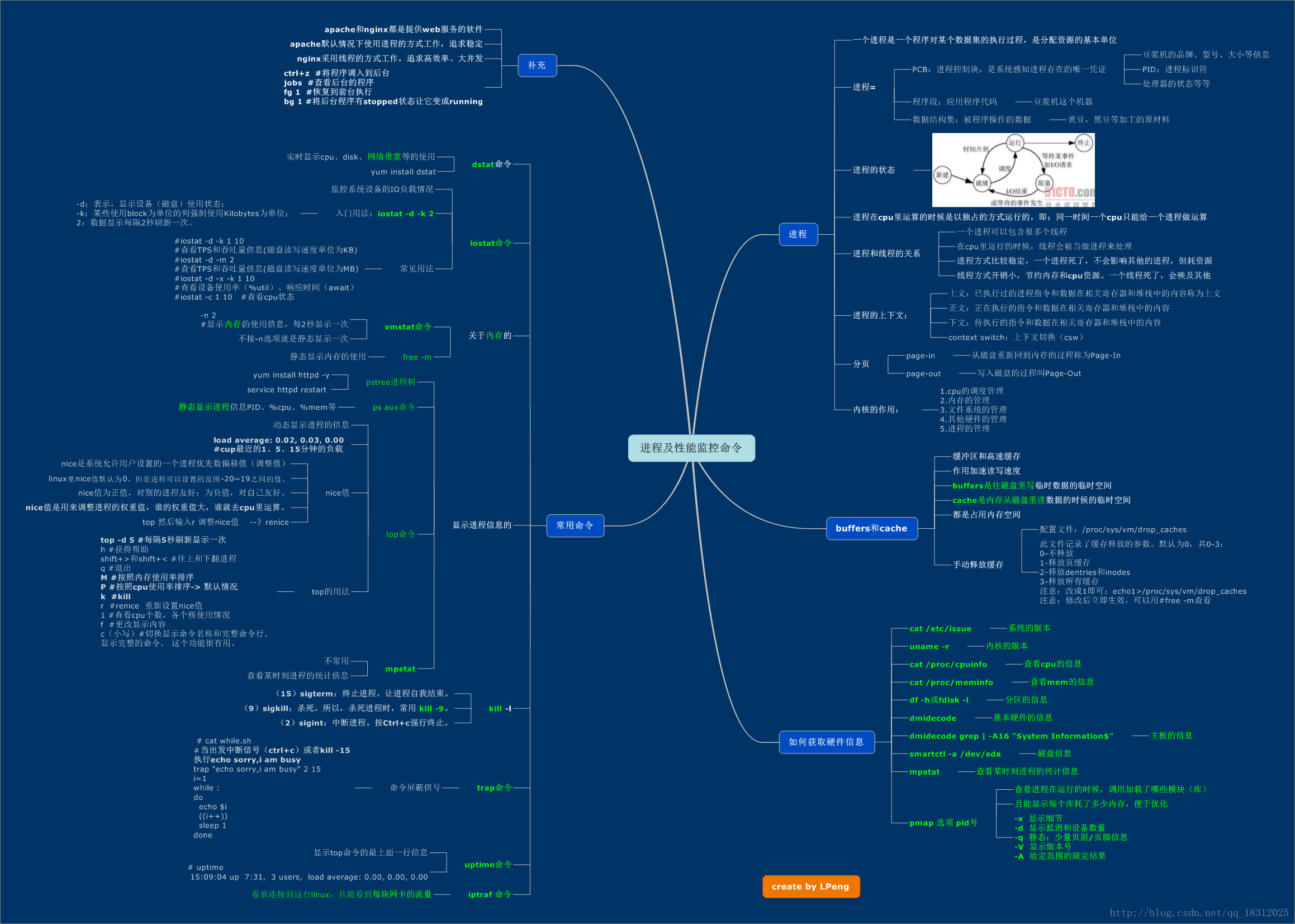Screen dimensions: 1295x924
Task: Select the page-in subtopic
Action: (920, 356)
